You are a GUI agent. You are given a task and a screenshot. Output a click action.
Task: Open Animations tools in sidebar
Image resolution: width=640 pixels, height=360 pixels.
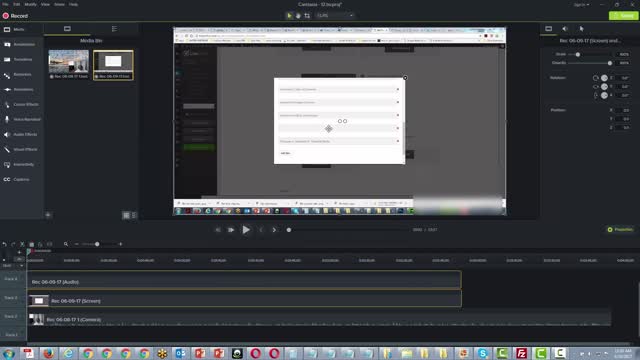point(22,89)
